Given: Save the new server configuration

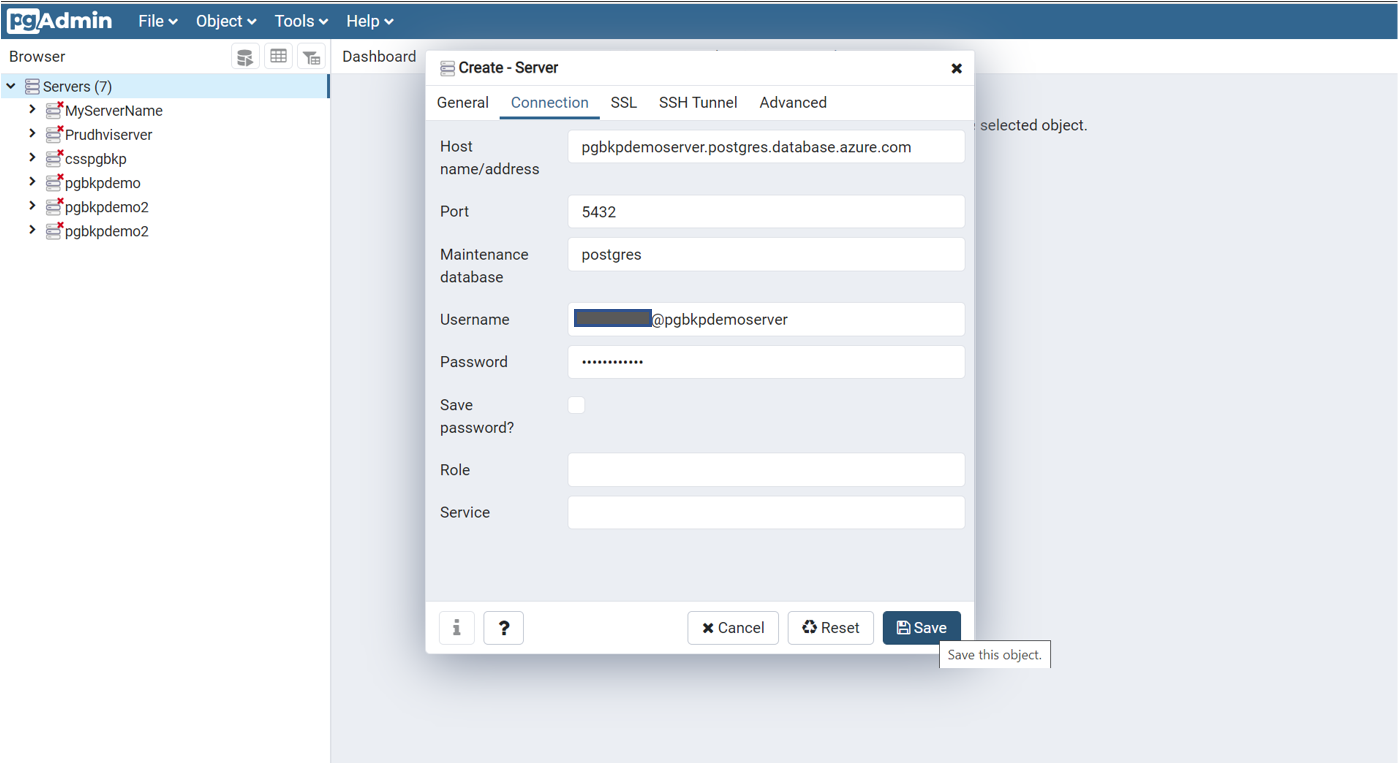Looking at the screenshot, I should click(921, 627).
